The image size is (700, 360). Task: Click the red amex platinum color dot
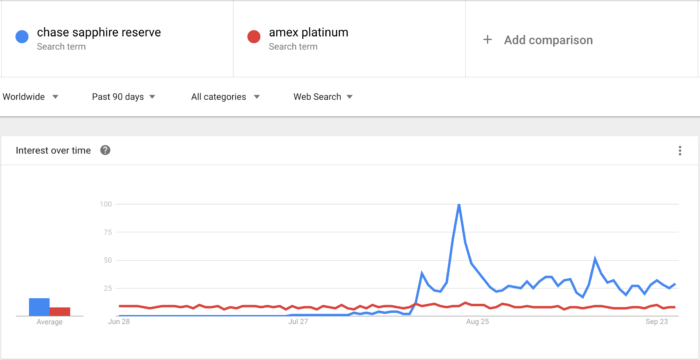(254, 37)
